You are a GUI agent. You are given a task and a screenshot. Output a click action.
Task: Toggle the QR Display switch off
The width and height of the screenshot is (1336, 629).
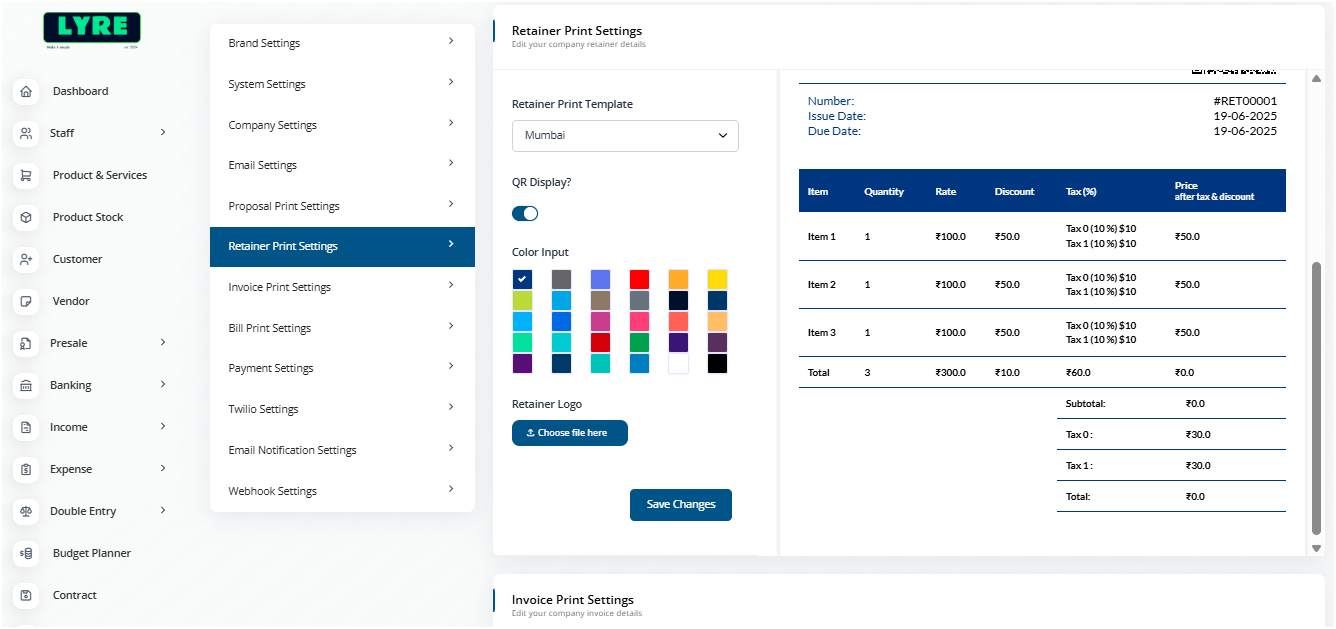[x=525, y=213]
